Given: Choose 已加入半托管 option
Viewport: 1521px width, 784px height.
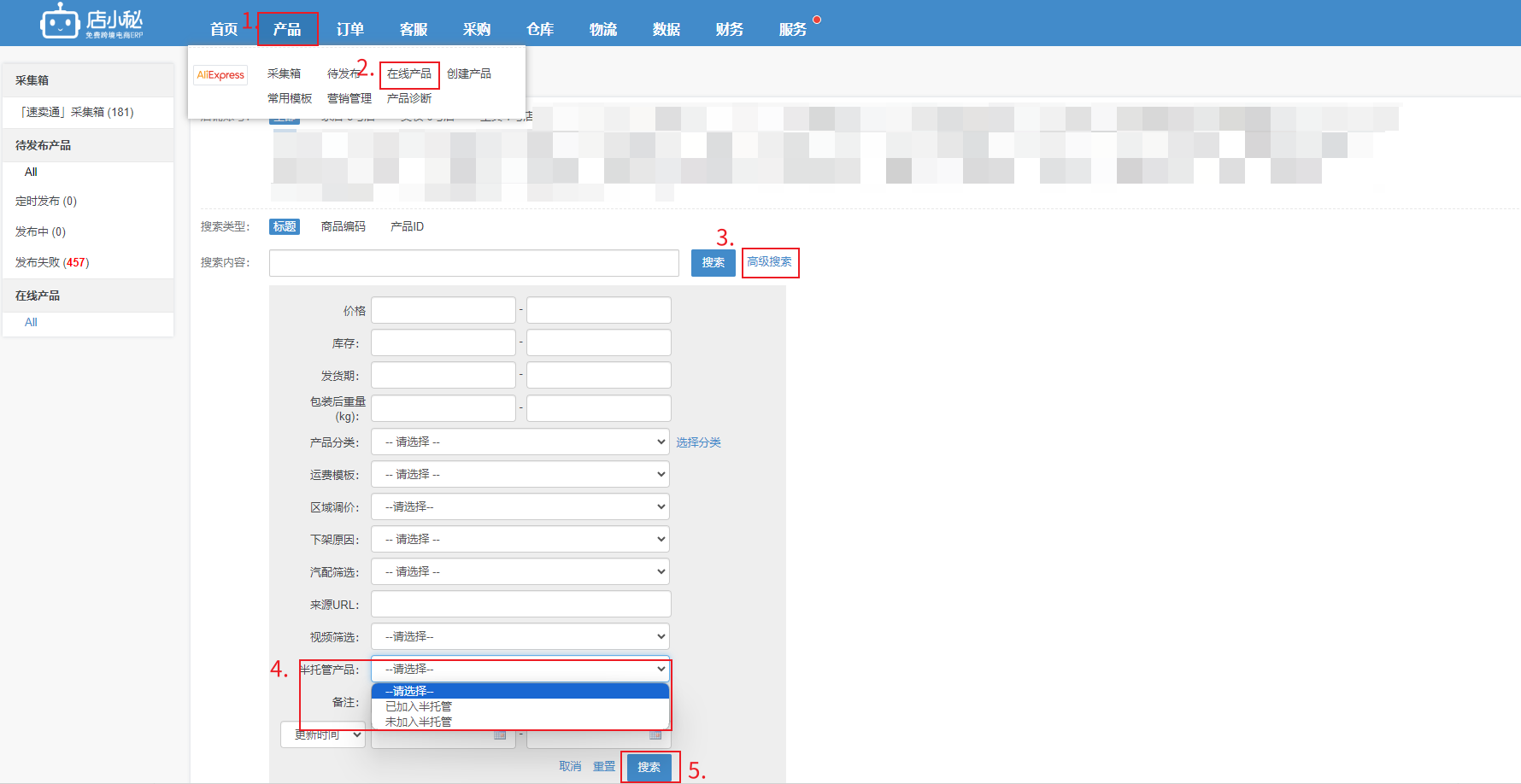Looking at the screenshot, I should point(419,706).
